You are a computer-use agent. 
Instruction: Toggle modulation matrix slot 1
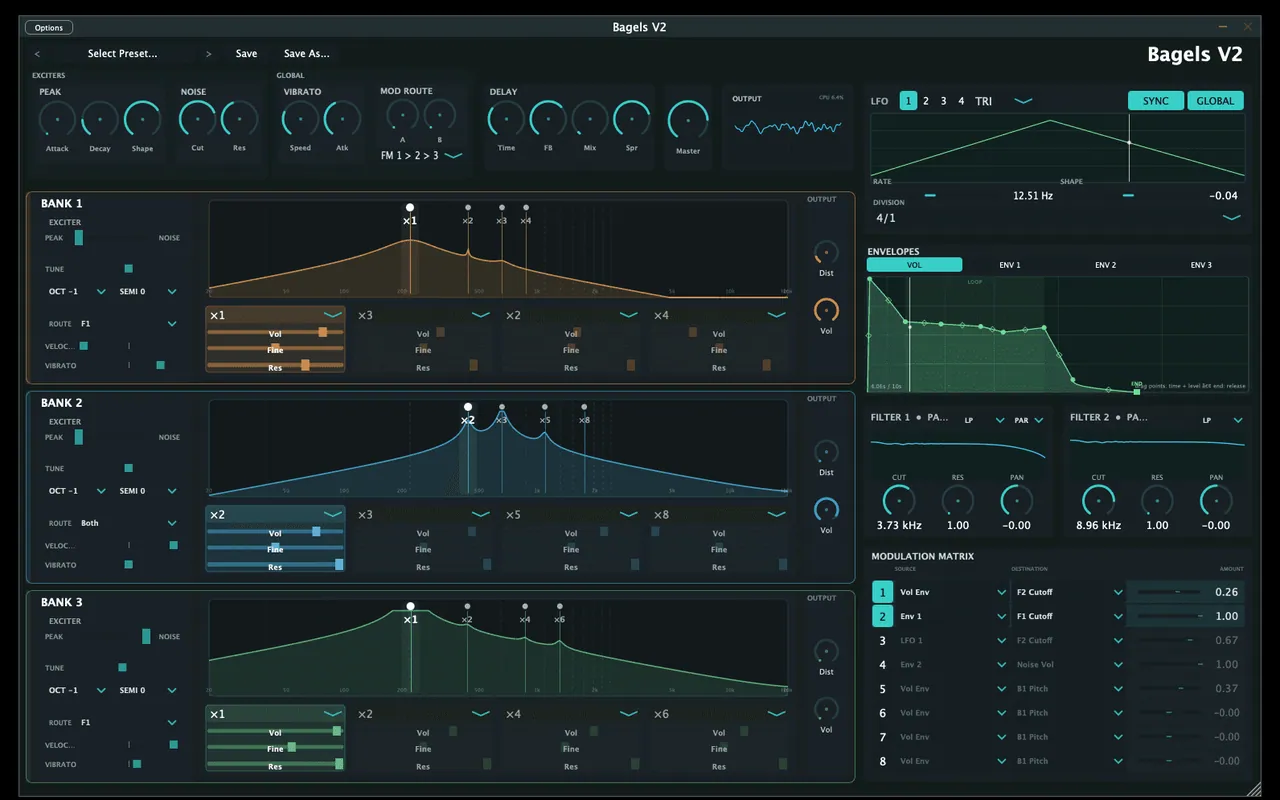pos(882,592)
